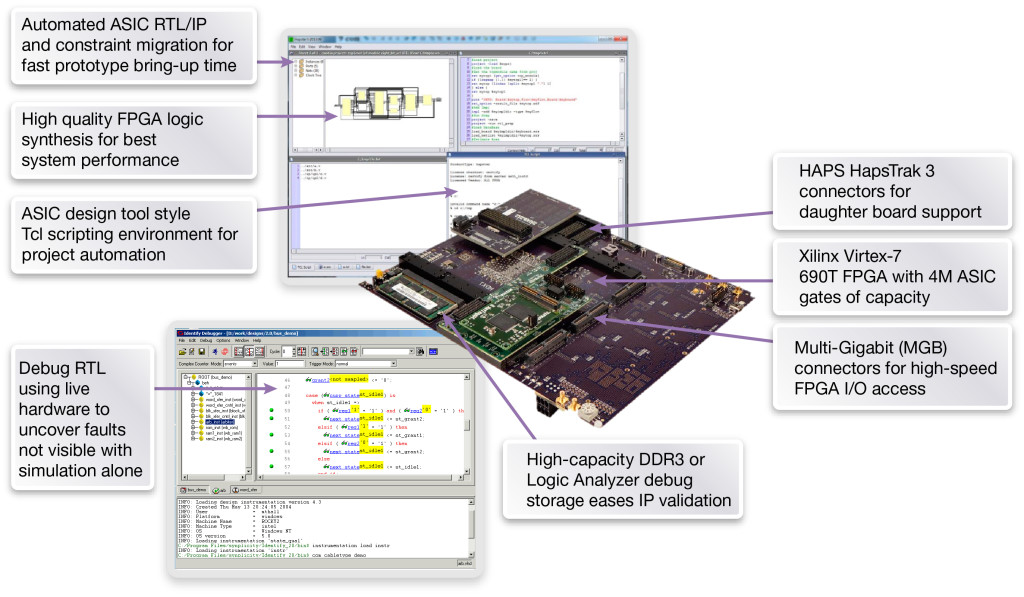Open the debugger toolbar search combo box
Viewport: 1024px width, 597px height.
coord(389,351)
